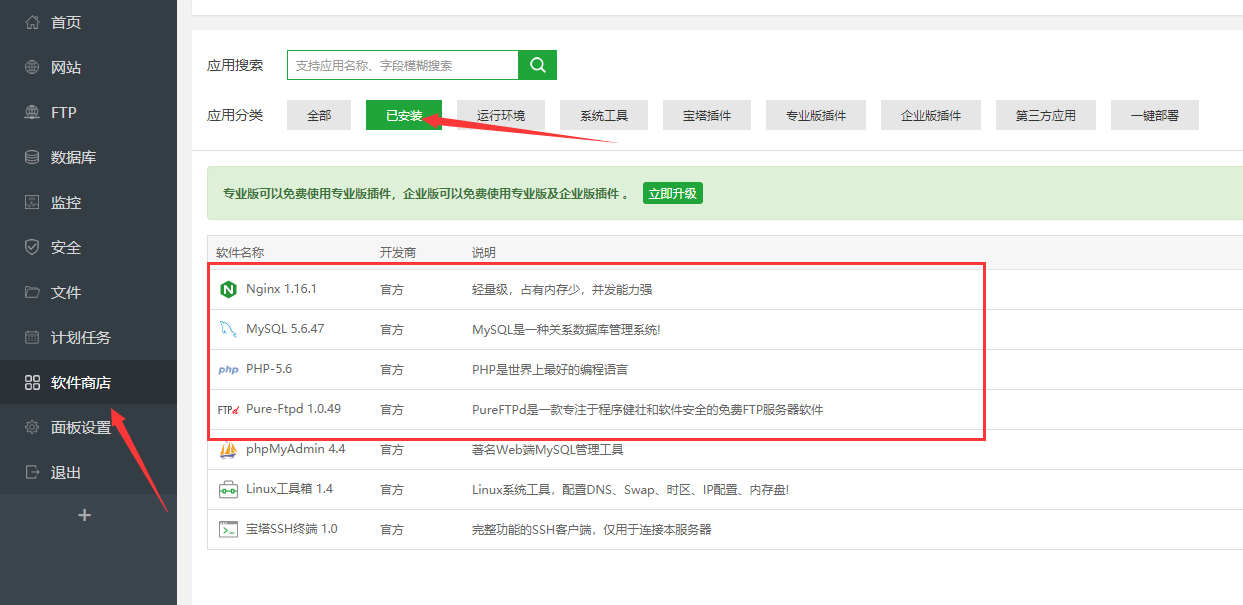Click the calendar icon beside 计划任务
Viewport: 1243px width, 605px height.
(x=32, y=337)
